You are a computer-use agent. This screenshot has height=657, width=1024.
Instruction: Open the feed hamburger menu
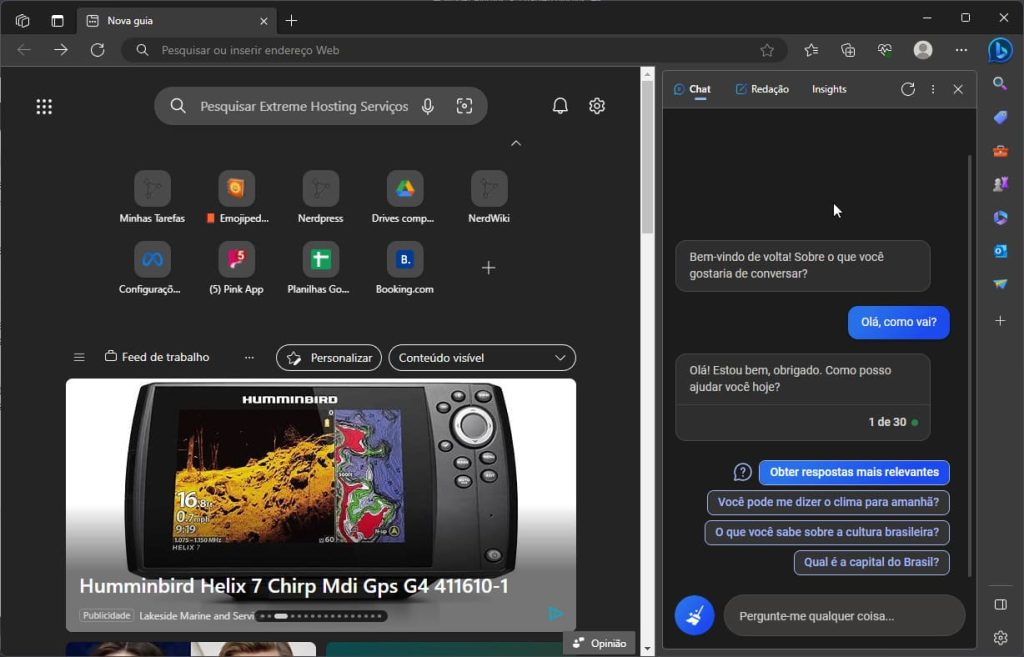(79, 357)
